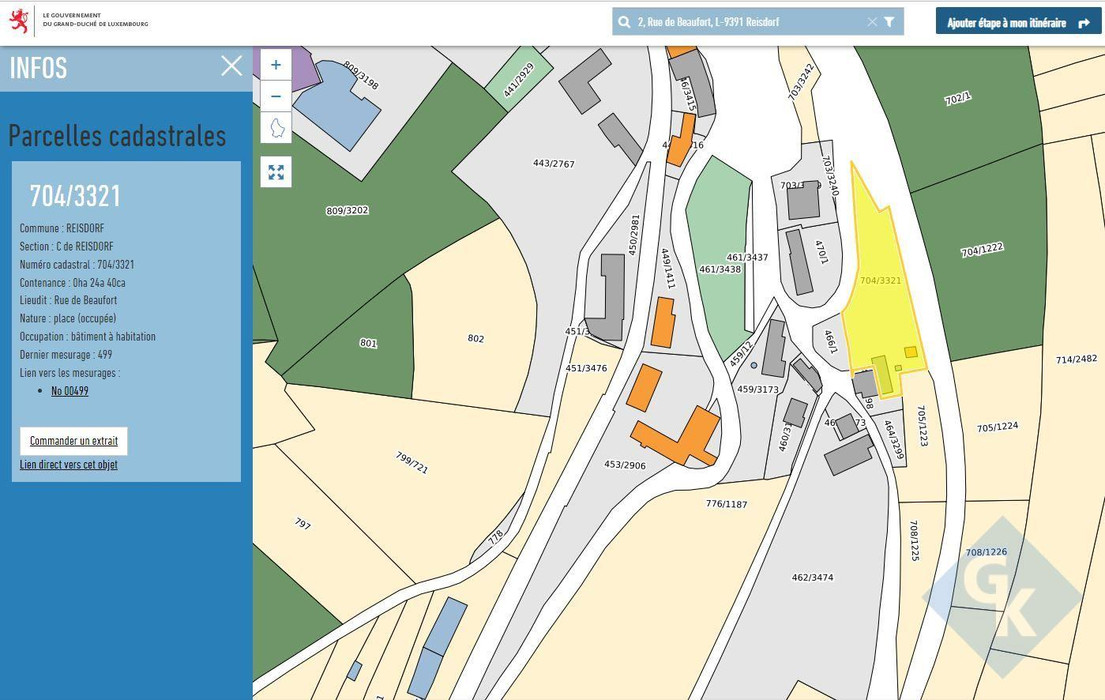Click into the address search box

(x=750, y=22)
